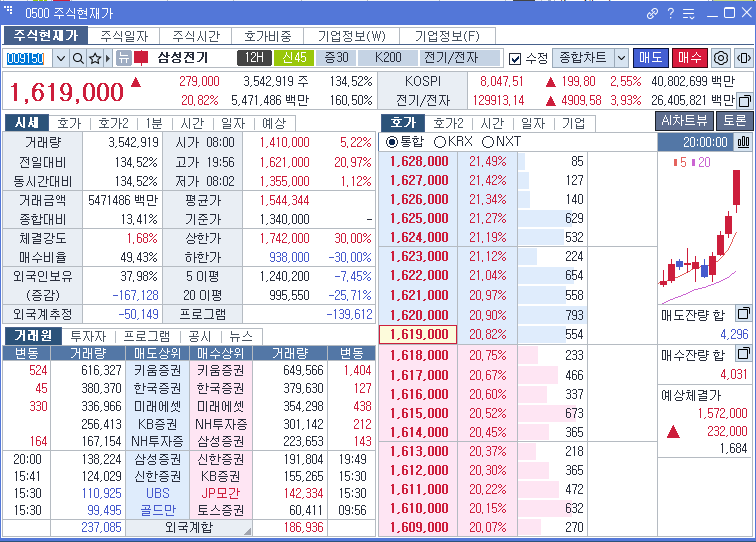Image resolution: width=756 pixels, height=542 pixels.
Task: Open the 뉴스 tab
Action: click(x=241, y=336)
